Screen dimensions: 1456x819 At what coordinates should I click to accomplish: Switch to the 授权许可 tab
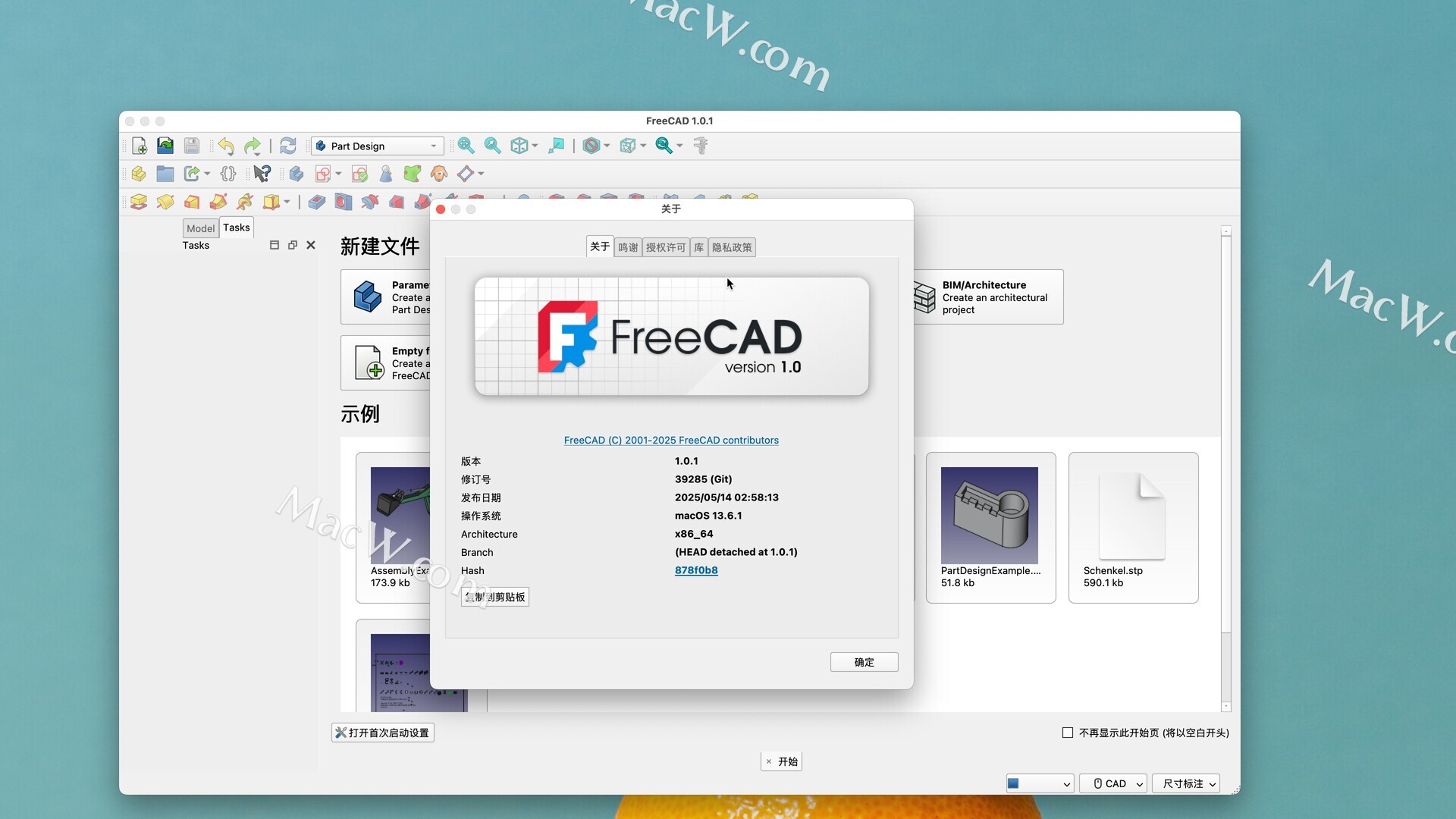[666, 247]
